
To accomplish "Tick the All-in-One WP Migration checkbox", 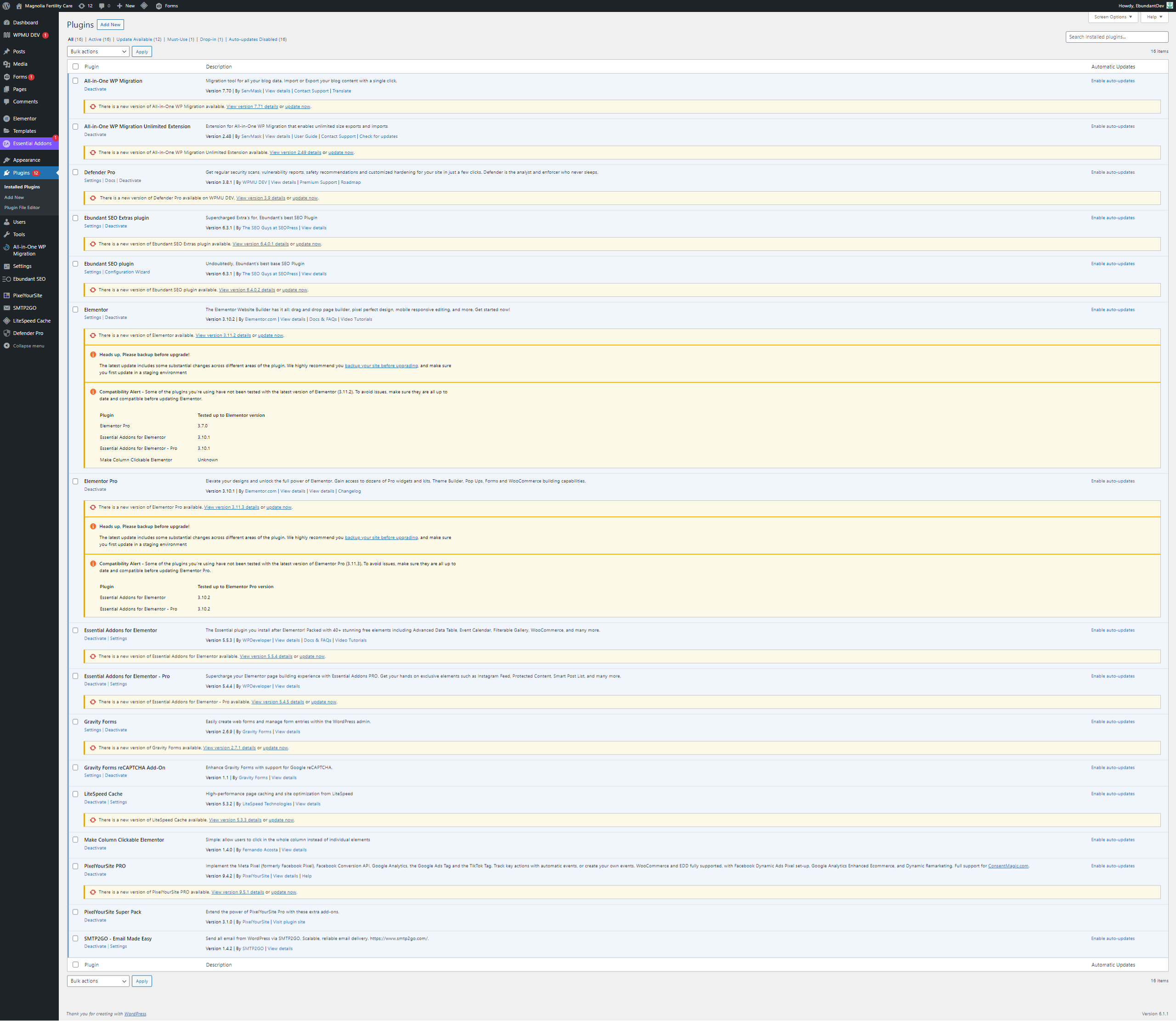I will (x=75, y=81).
